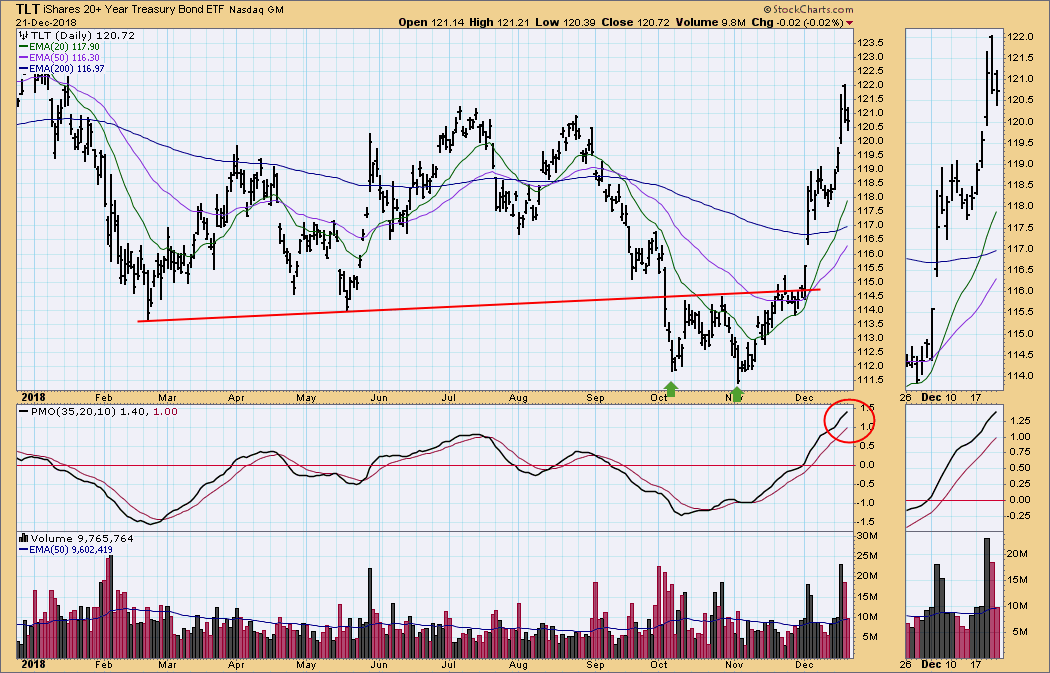Click the green line marker before EMA(20)
The width and height of the screenshot is (1050, 673).
coord(23,47)
